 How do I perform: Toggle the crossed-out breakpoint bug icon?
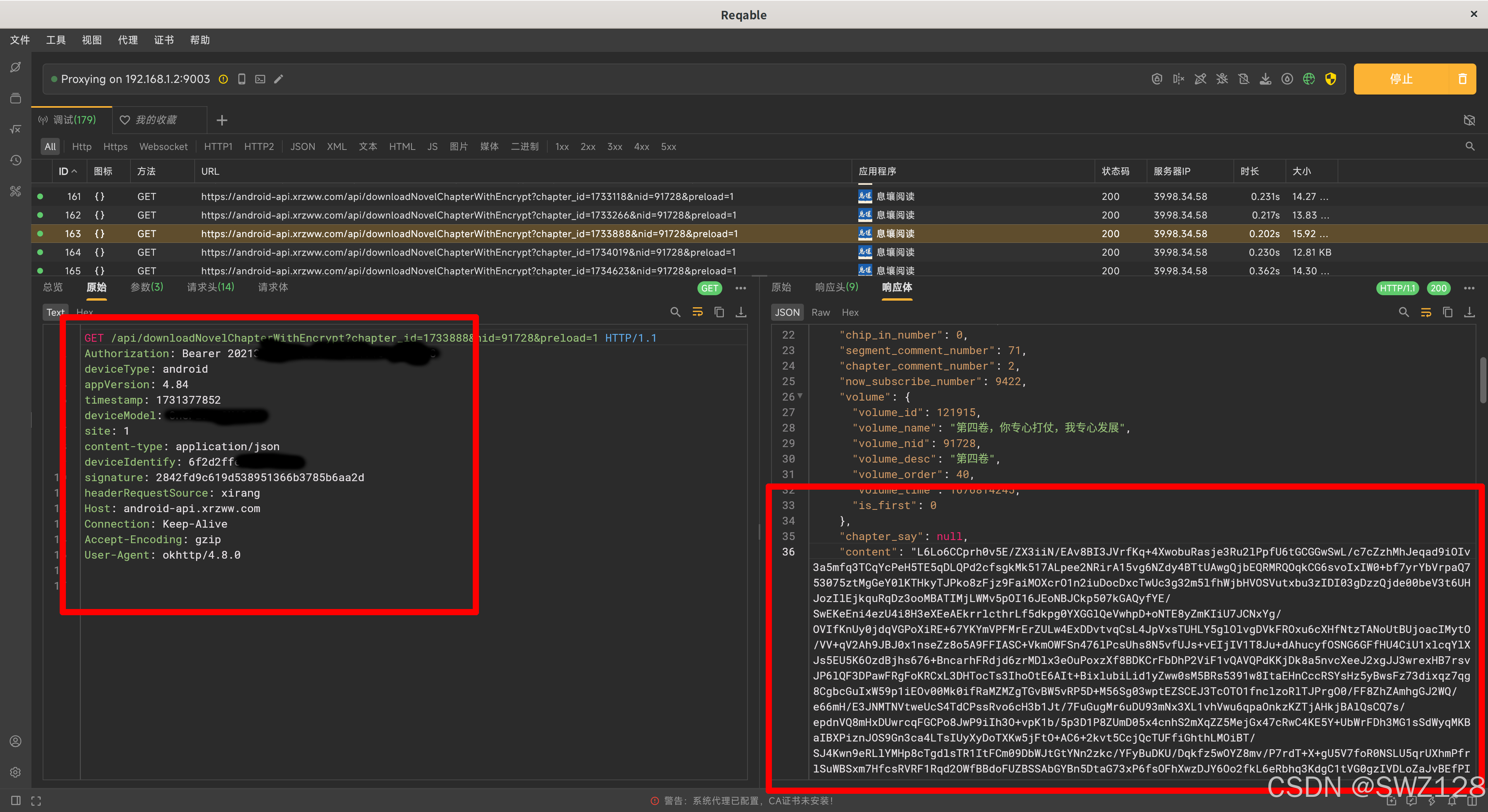coord(1222,79)
